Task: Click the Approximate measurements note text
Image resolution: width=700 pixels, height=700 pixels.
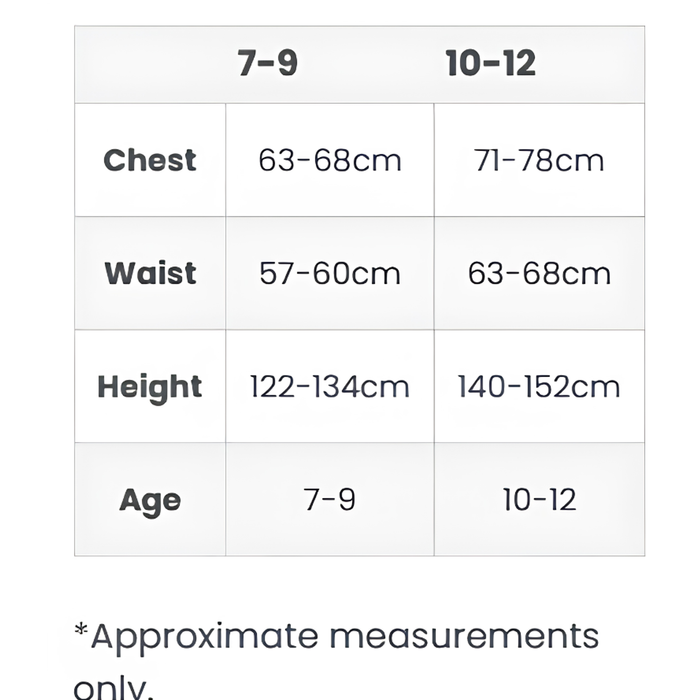Action: [x=336, y=661]
